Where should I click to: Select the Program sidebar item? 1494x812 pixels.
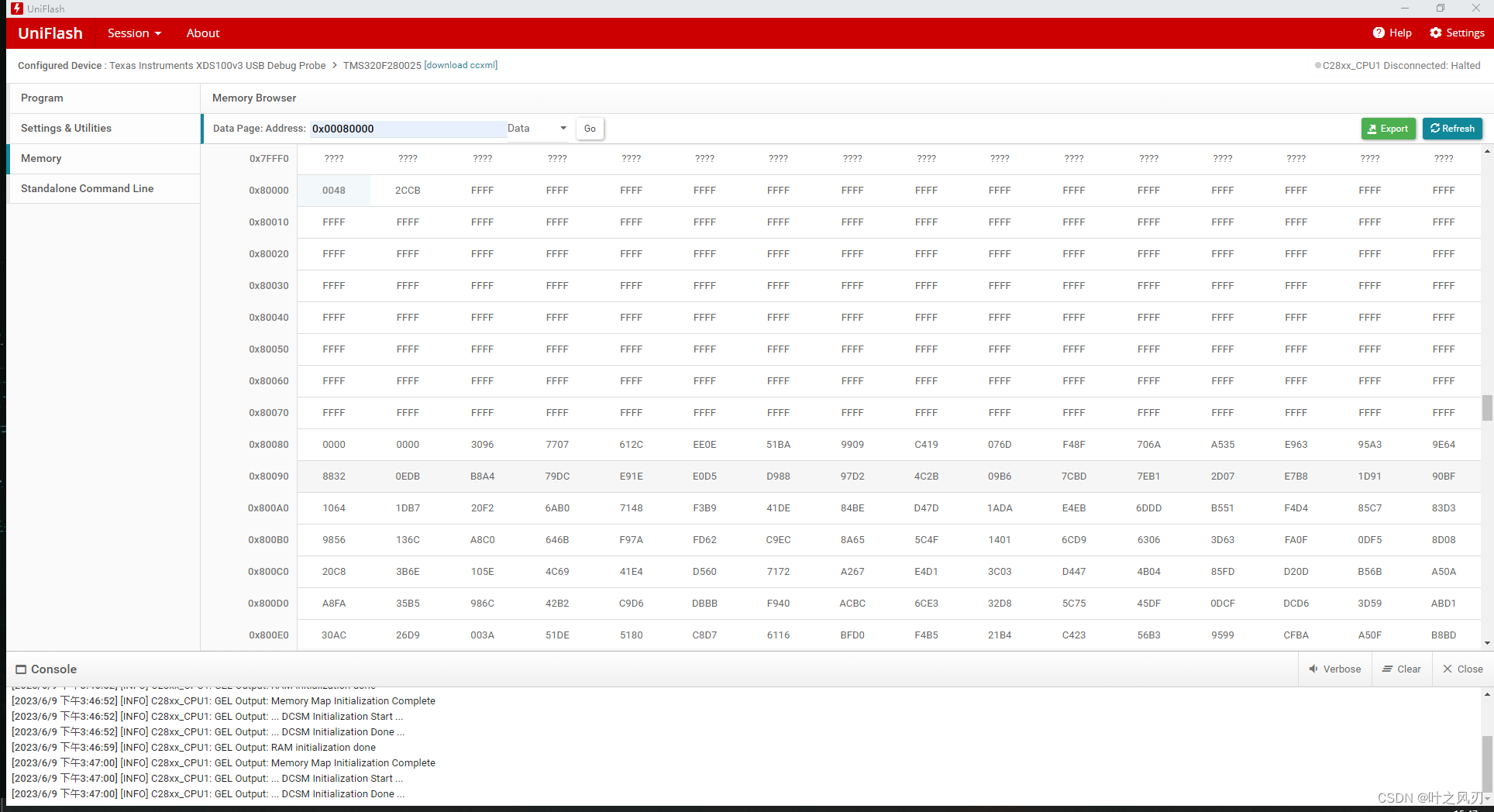coord(104,98)
